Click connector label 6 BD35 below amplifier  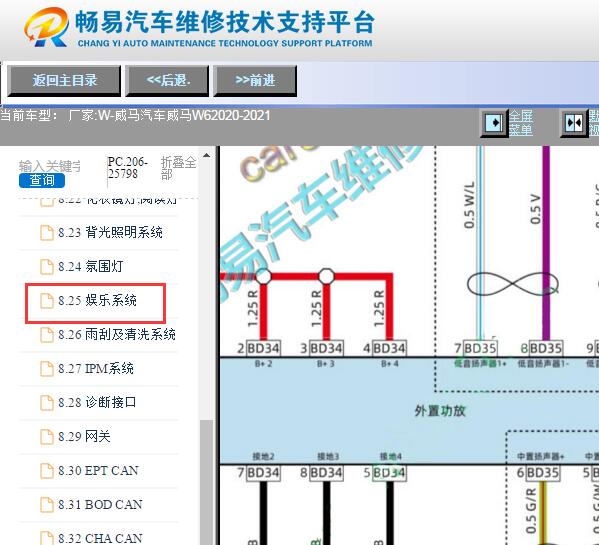click(538, 473)
